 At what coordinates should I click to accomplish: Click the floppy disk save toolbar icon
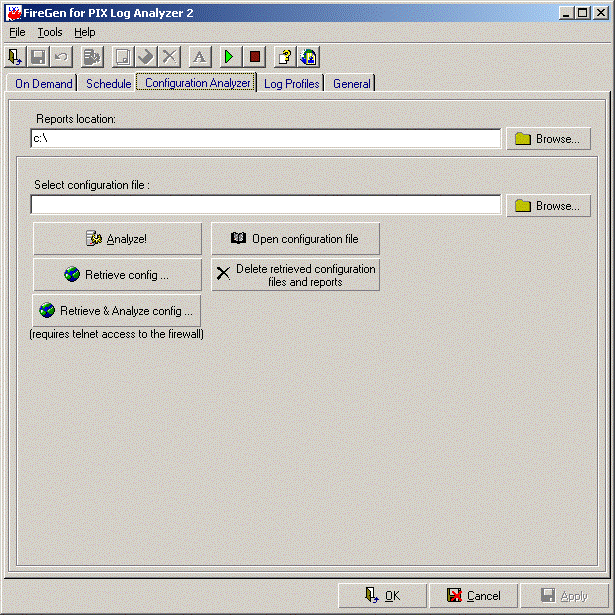pyautogui.click(x=38, y=57)
